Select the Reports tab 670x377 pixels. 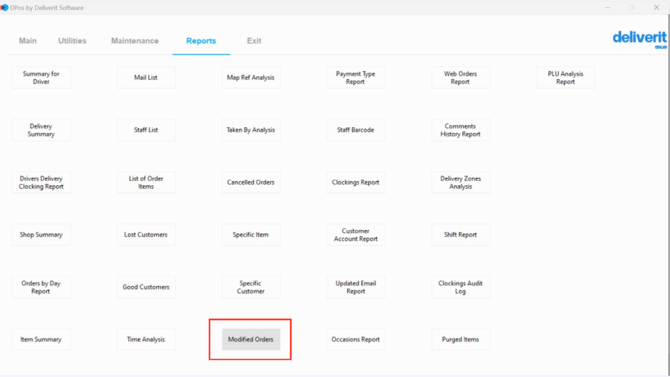coord(201,41)
